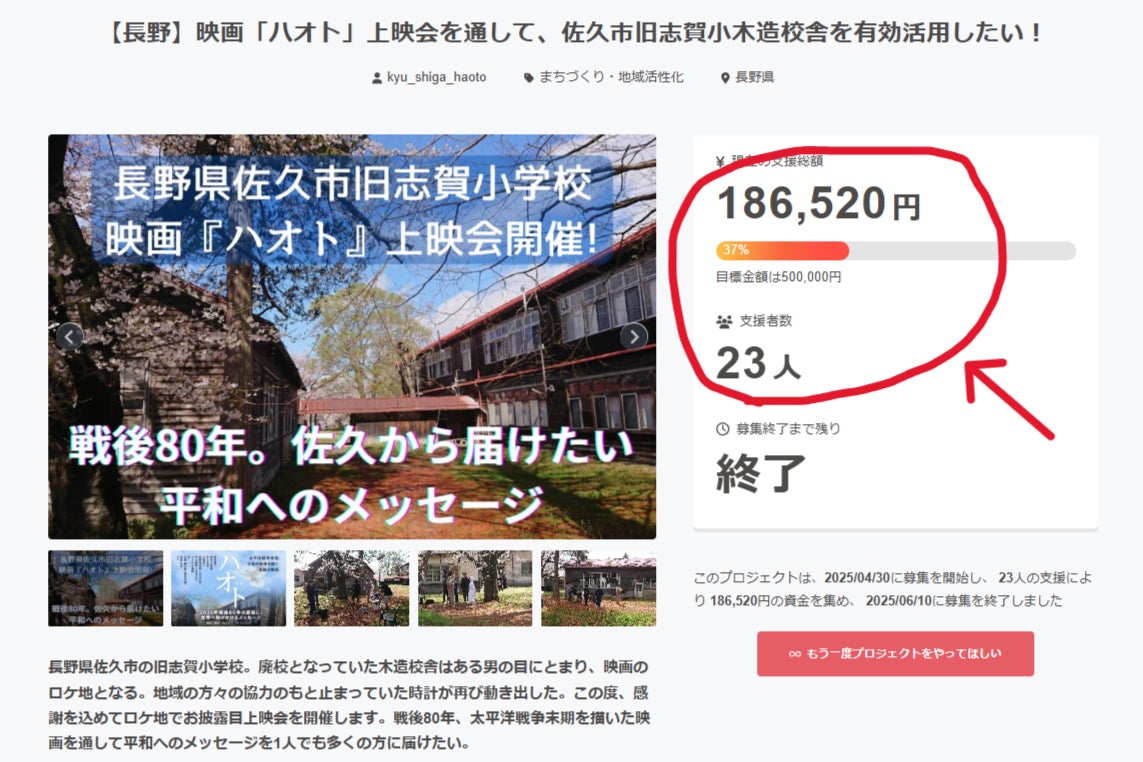Viewport: 1143px width, 762px height.
Task: Click the user icon beside kyu_shiga_haoto
Action: 376,78
